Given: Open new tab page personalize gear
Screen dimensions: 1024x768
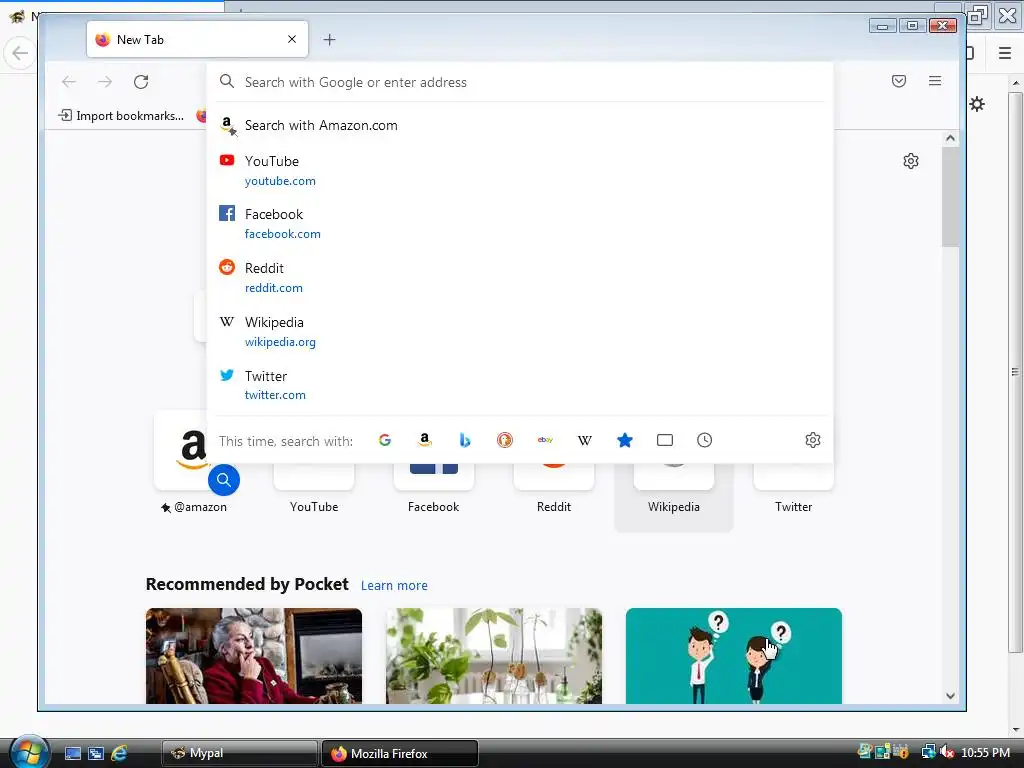Looking at the screenshot, I should tap(911, 161).
